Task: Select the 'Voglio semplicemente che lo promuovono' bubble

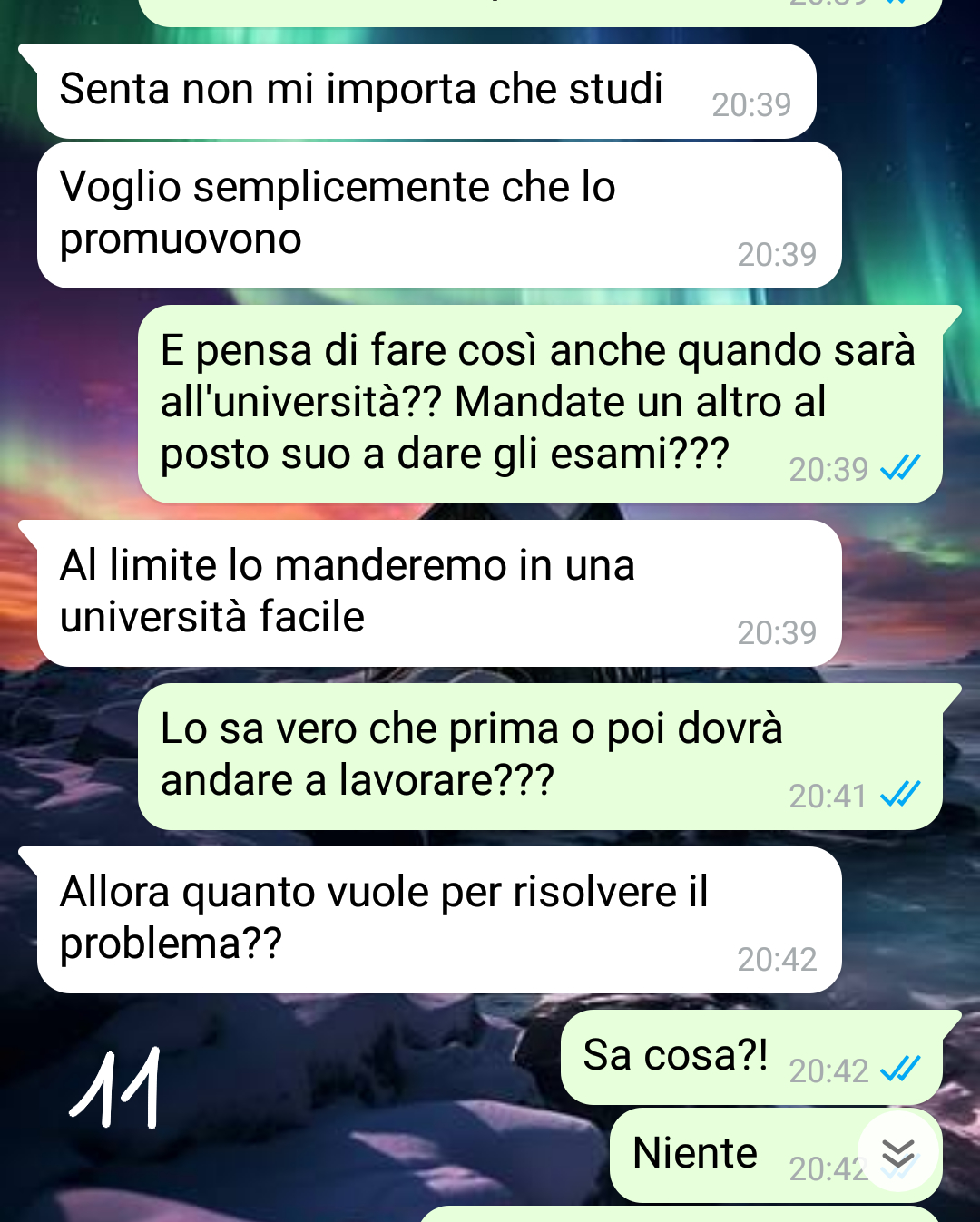Action: tap(439, 215)
